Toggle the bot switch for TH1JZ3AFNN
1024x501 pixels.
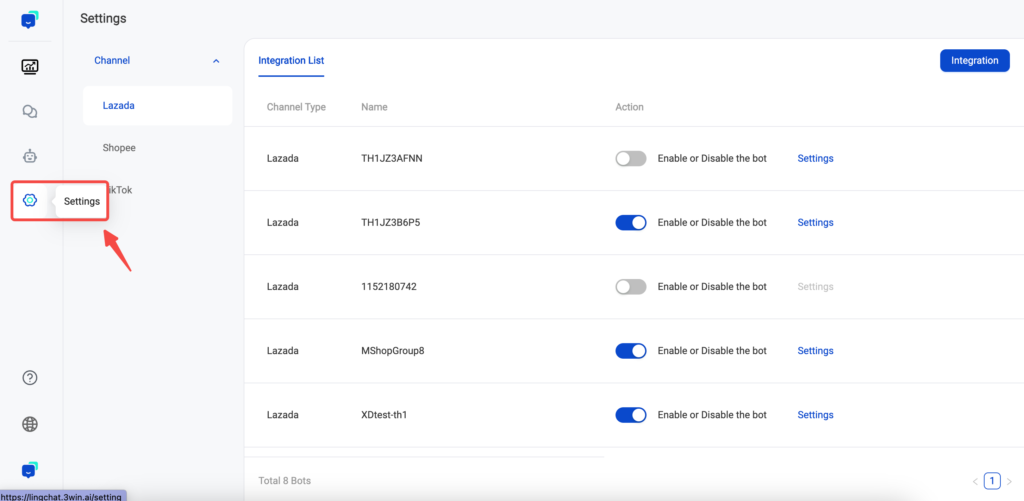tap(631, 158)
